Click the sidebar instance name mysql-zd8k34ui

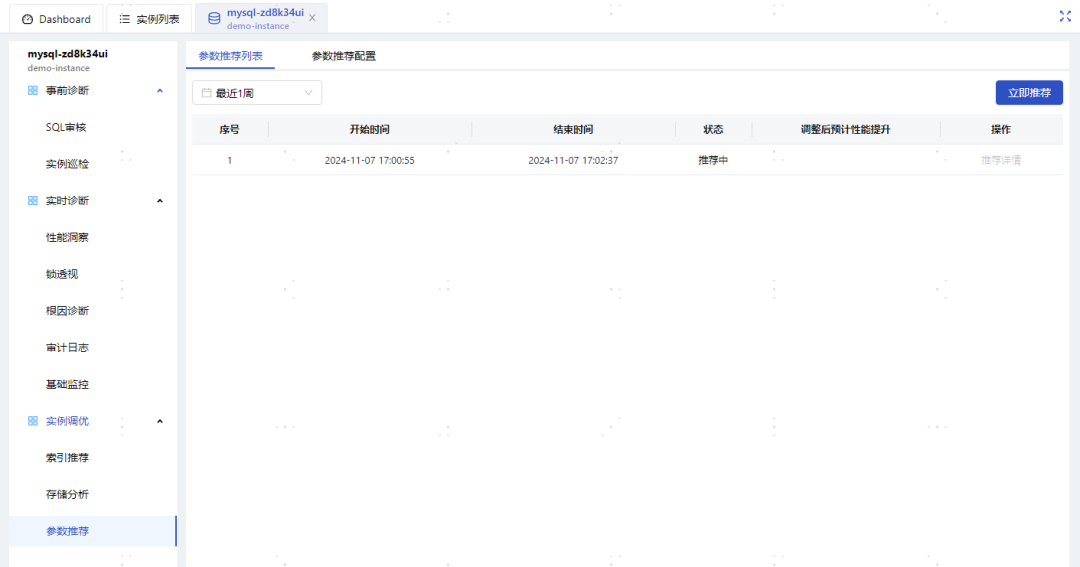[x=68, y=54]
